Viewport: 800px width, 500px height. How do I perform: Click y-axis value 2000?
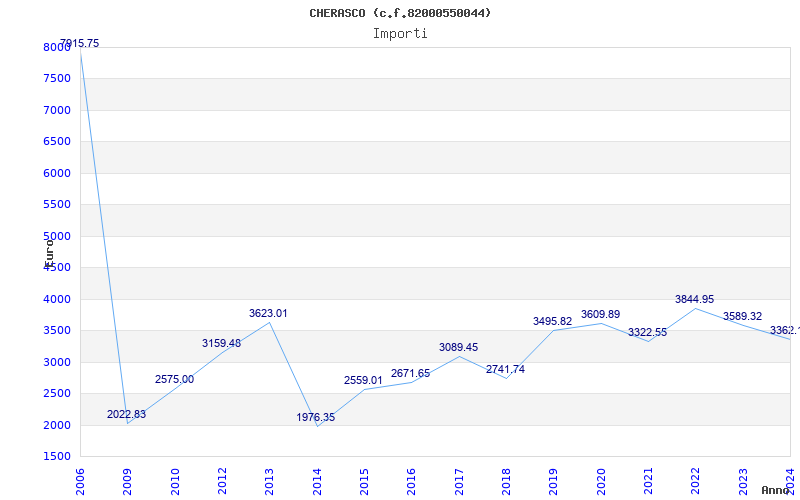click(x=57, y=425)
